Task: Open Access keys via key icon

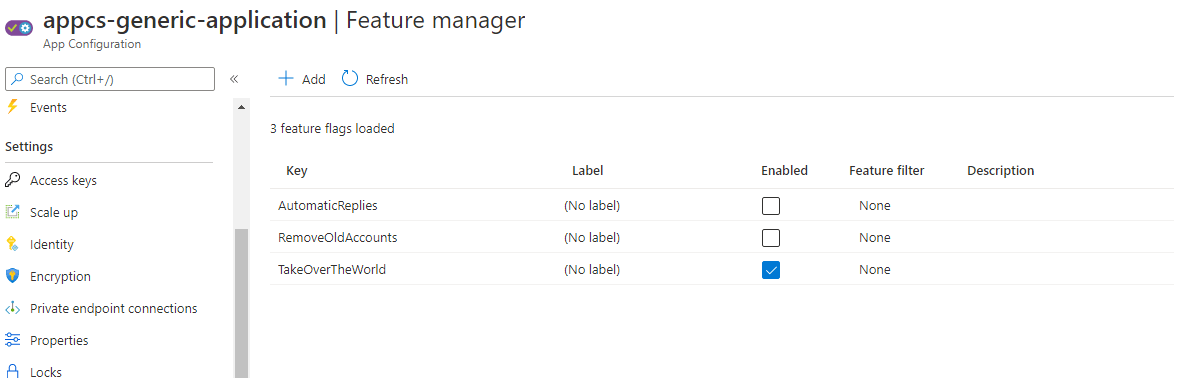Action: click(x=12, y=180)
